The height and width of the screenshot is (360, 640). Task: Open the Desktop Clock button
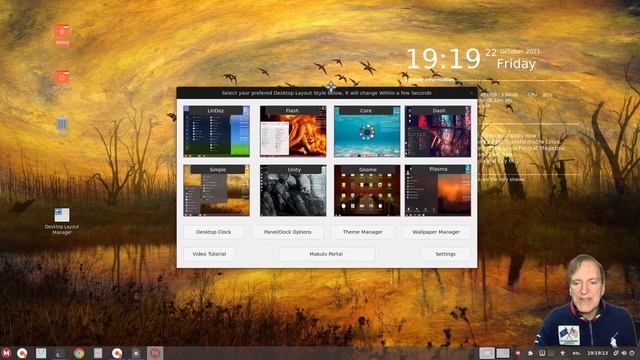pos(213,232)
